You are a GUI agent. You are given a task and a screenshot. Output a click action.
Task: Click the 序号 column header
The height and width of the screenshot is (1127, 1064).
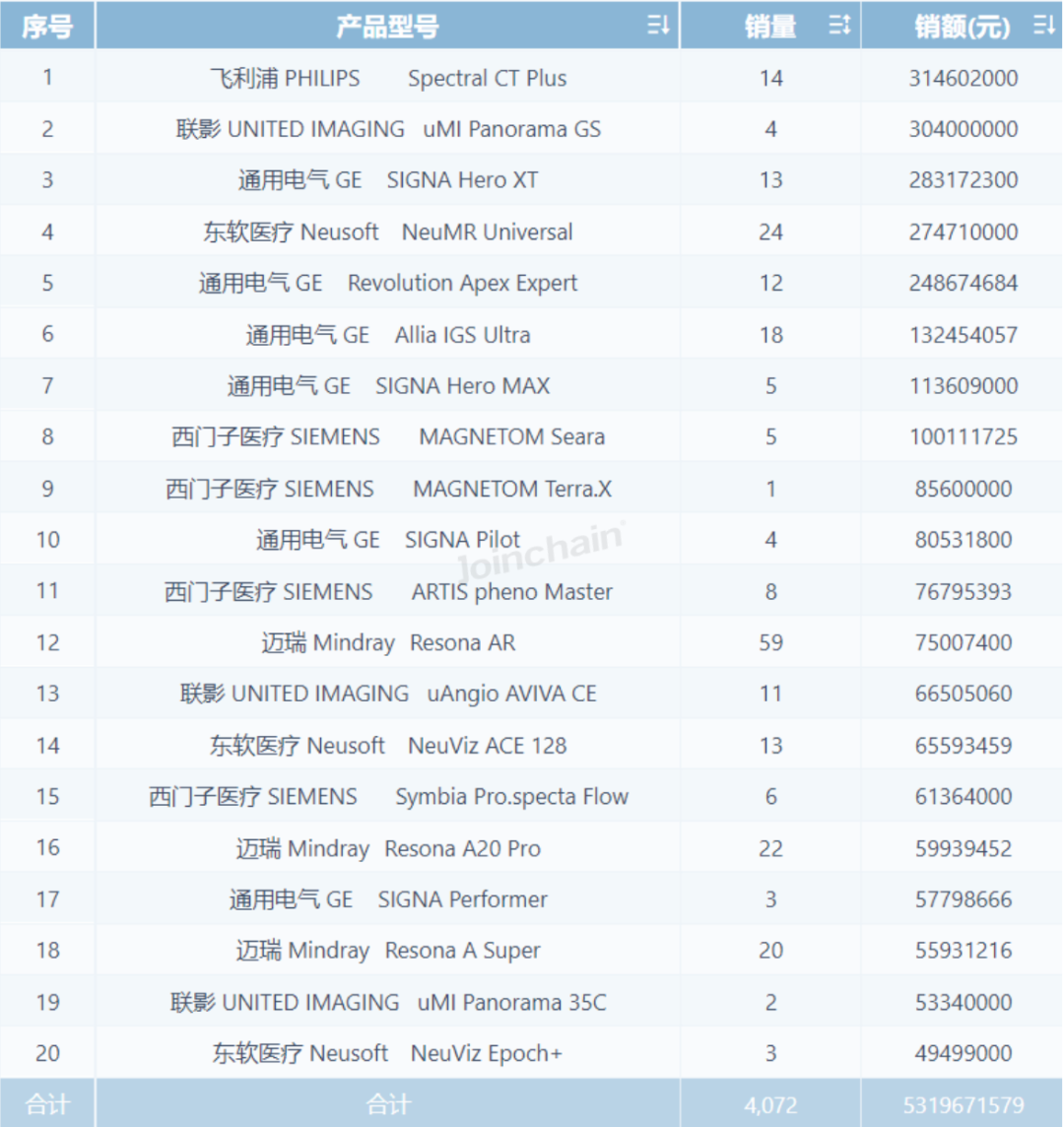[x=47, y=27]
